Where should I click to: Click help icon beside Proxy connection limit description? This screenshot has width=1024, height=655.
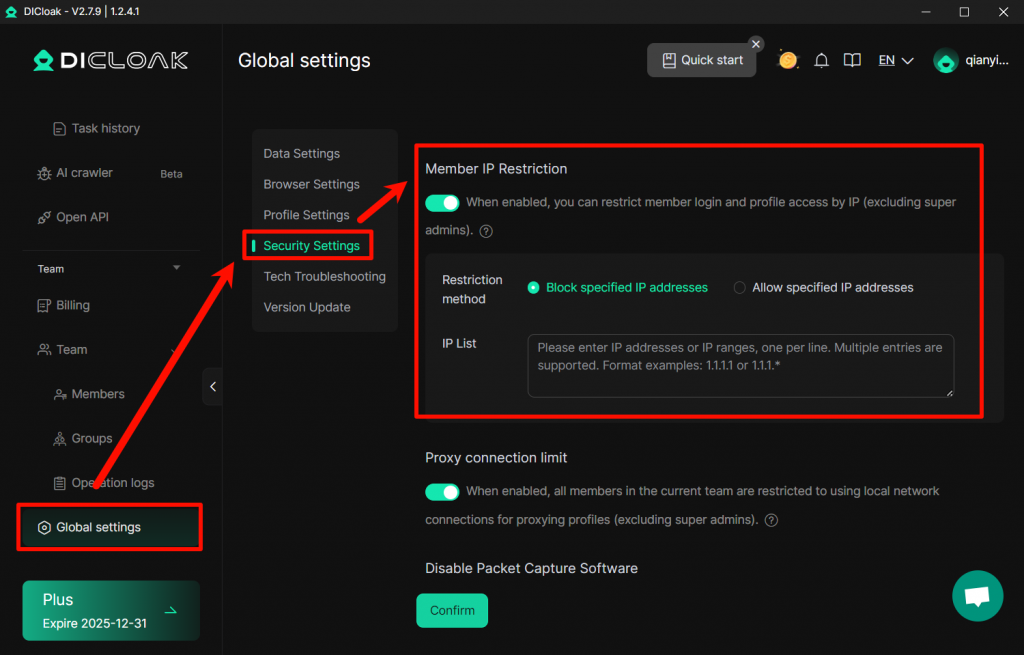coord(771,520)
